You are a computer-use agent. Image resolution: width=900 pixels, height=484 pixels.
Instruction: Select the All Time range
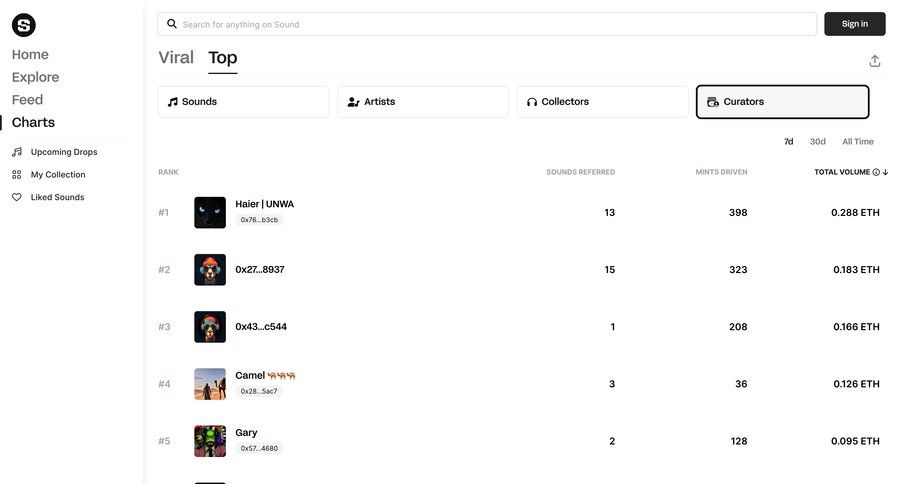[x=857, y=142]
